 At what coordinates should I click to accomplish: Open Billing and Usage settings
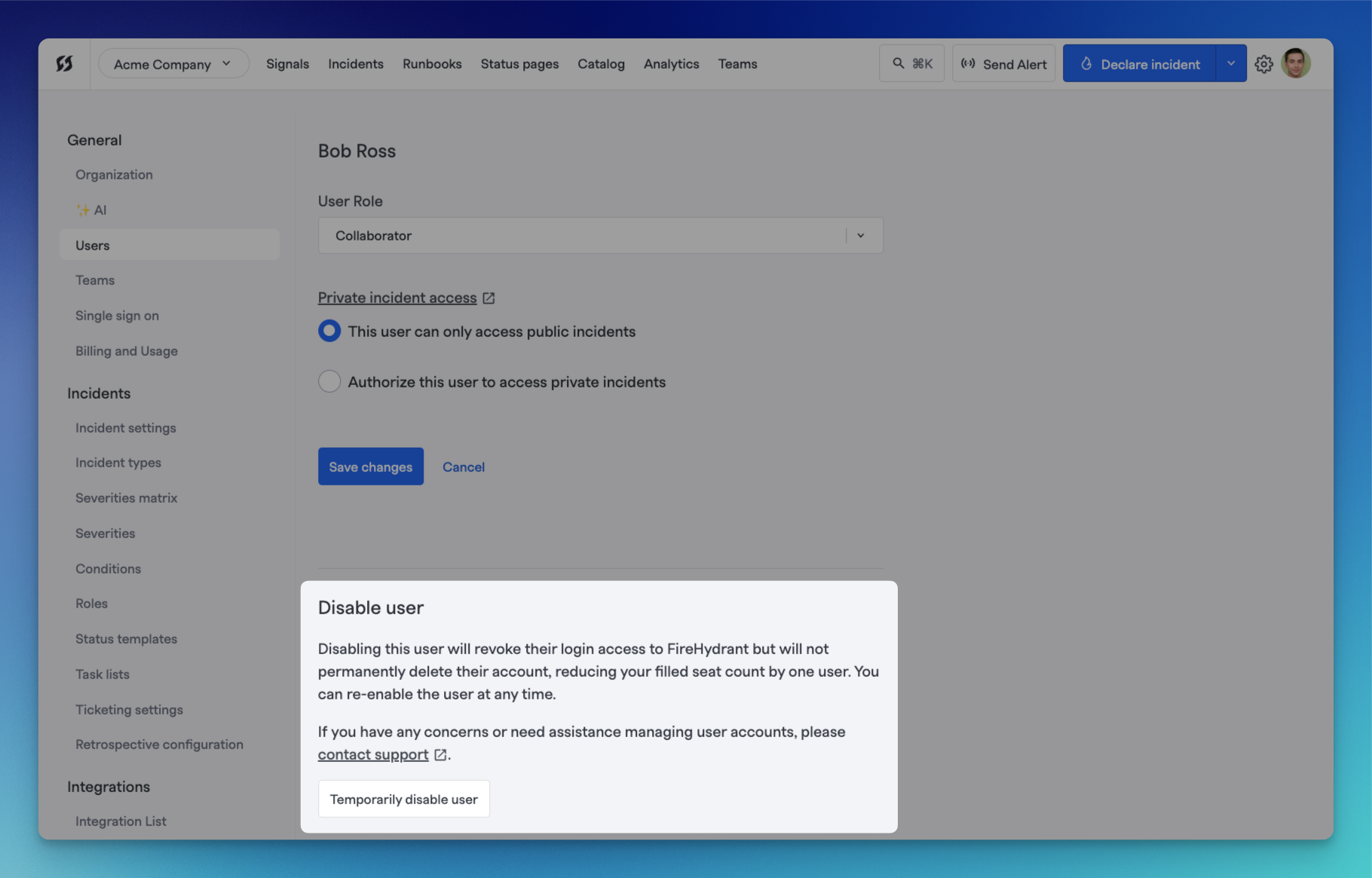point(127,351)
